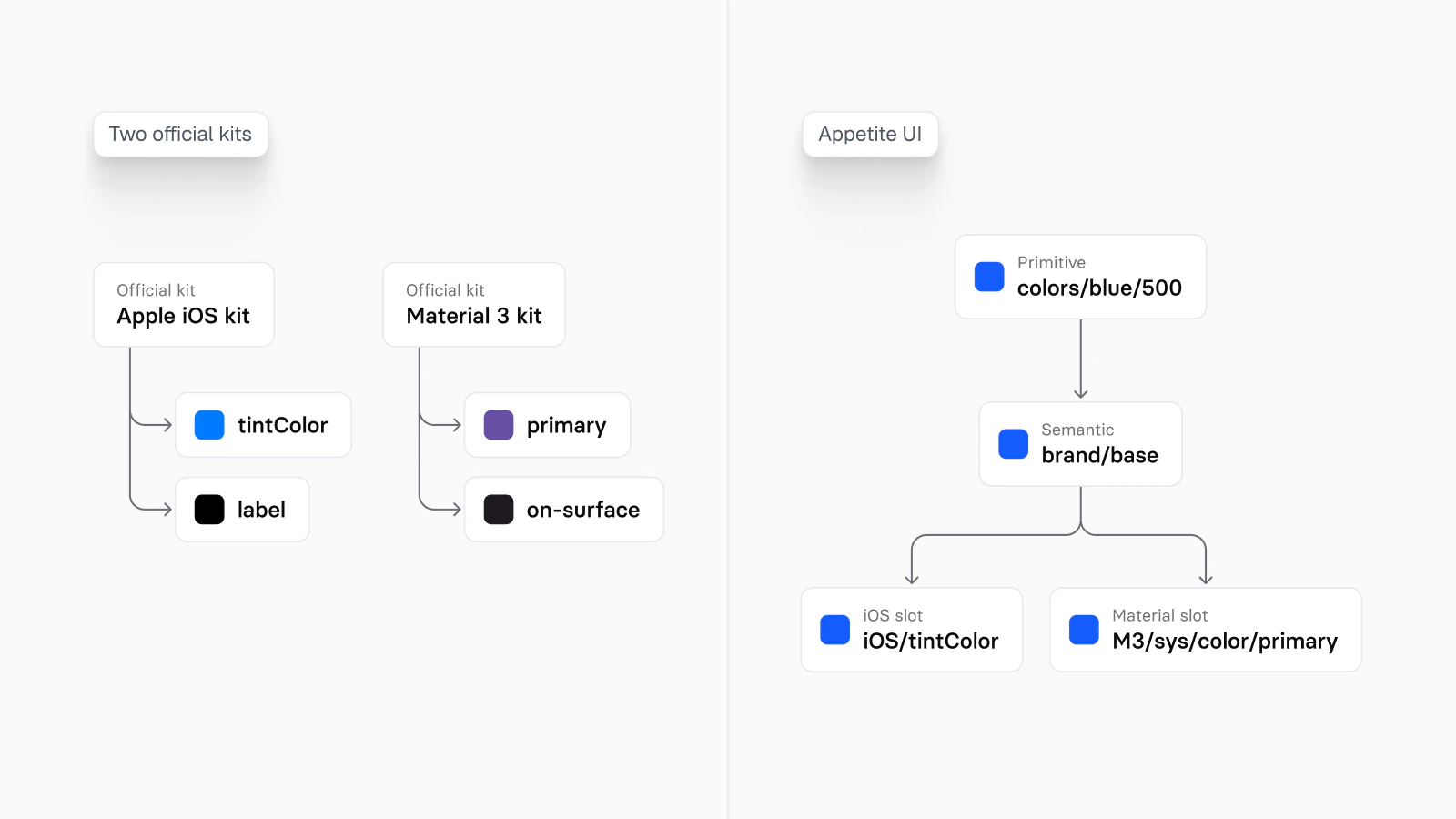The height and width of the screenshot is (819, 1456).
Task: Click the M3/sys/color/primary text
Action: tap(1225, 642)
